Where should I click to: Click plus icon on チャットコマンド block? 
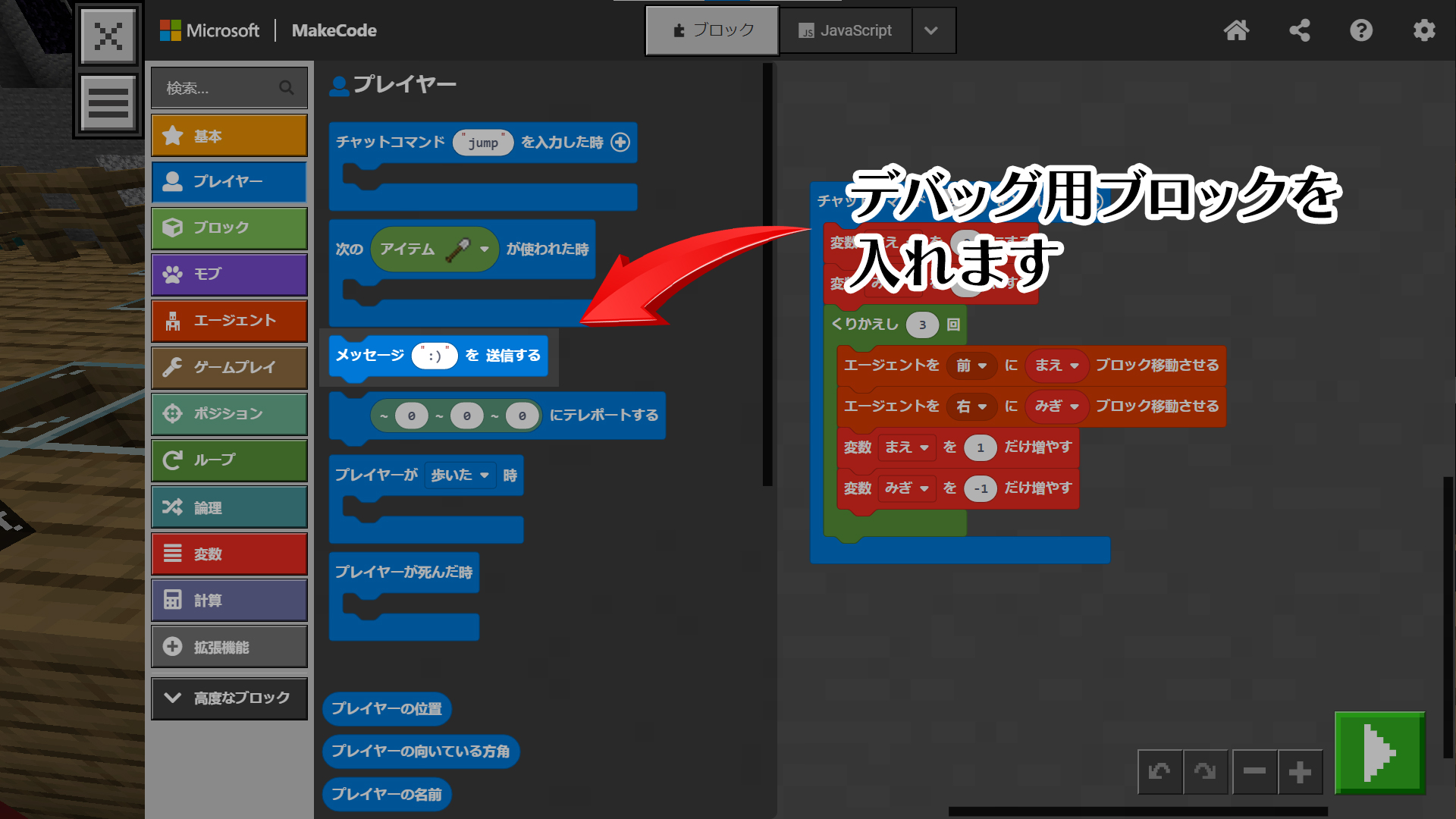coord(620,142)
